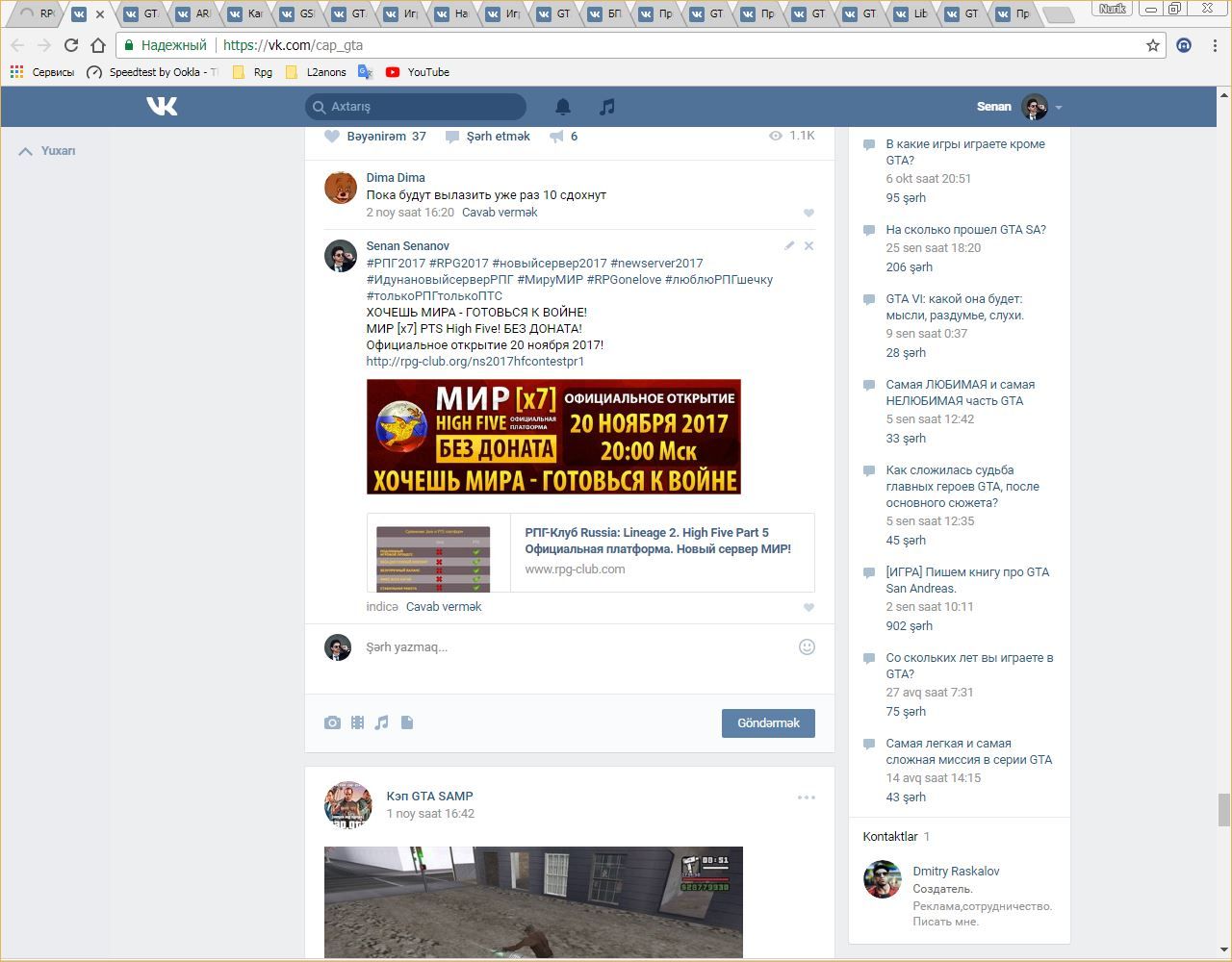Open Senan's avatar in the header
The width and height of the screenshot is (1232, 962).
tap(1035, 107)
